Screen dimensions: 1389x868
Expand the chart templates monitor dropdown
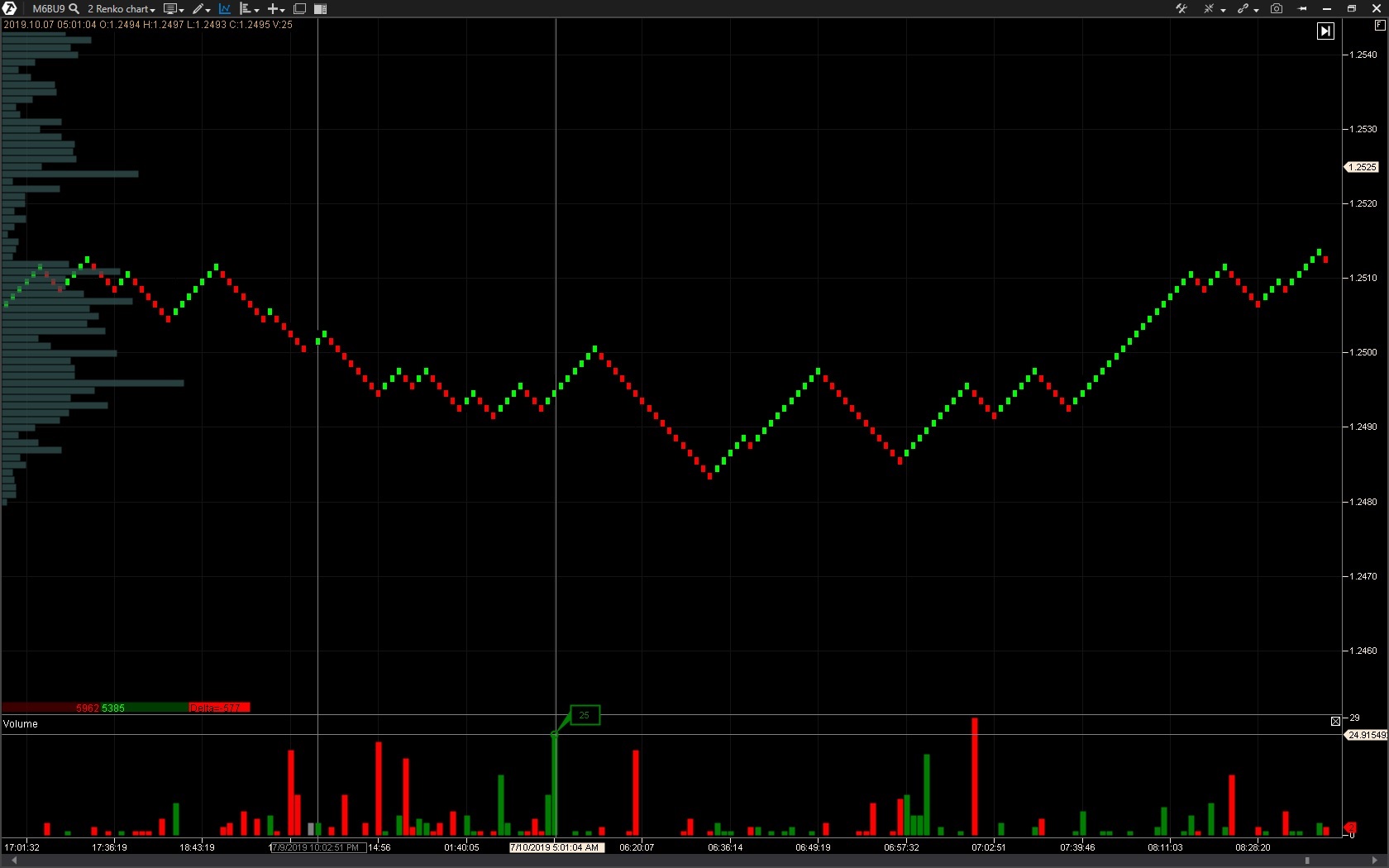[173, 9]
